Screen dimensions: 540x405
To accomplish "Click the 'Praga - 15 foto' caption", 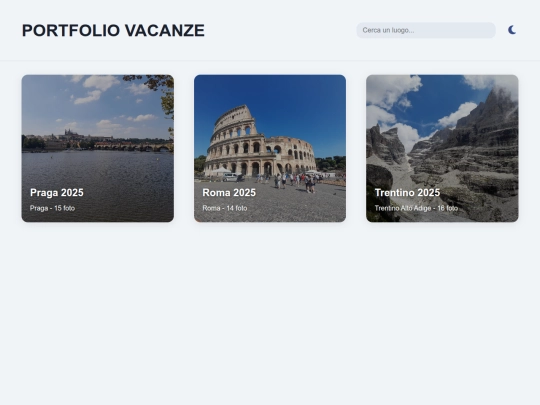I will click(52, 208).
